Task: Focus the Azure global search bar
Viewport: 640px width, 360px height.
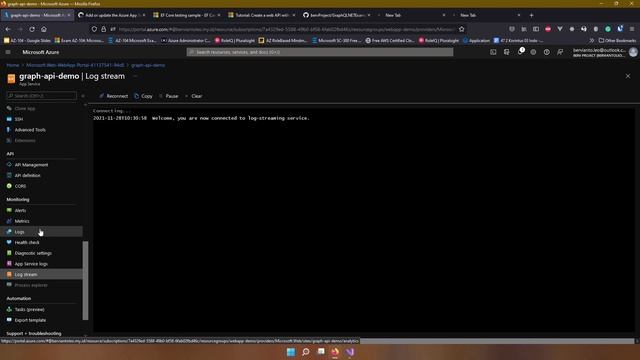Action: (320, 52)
